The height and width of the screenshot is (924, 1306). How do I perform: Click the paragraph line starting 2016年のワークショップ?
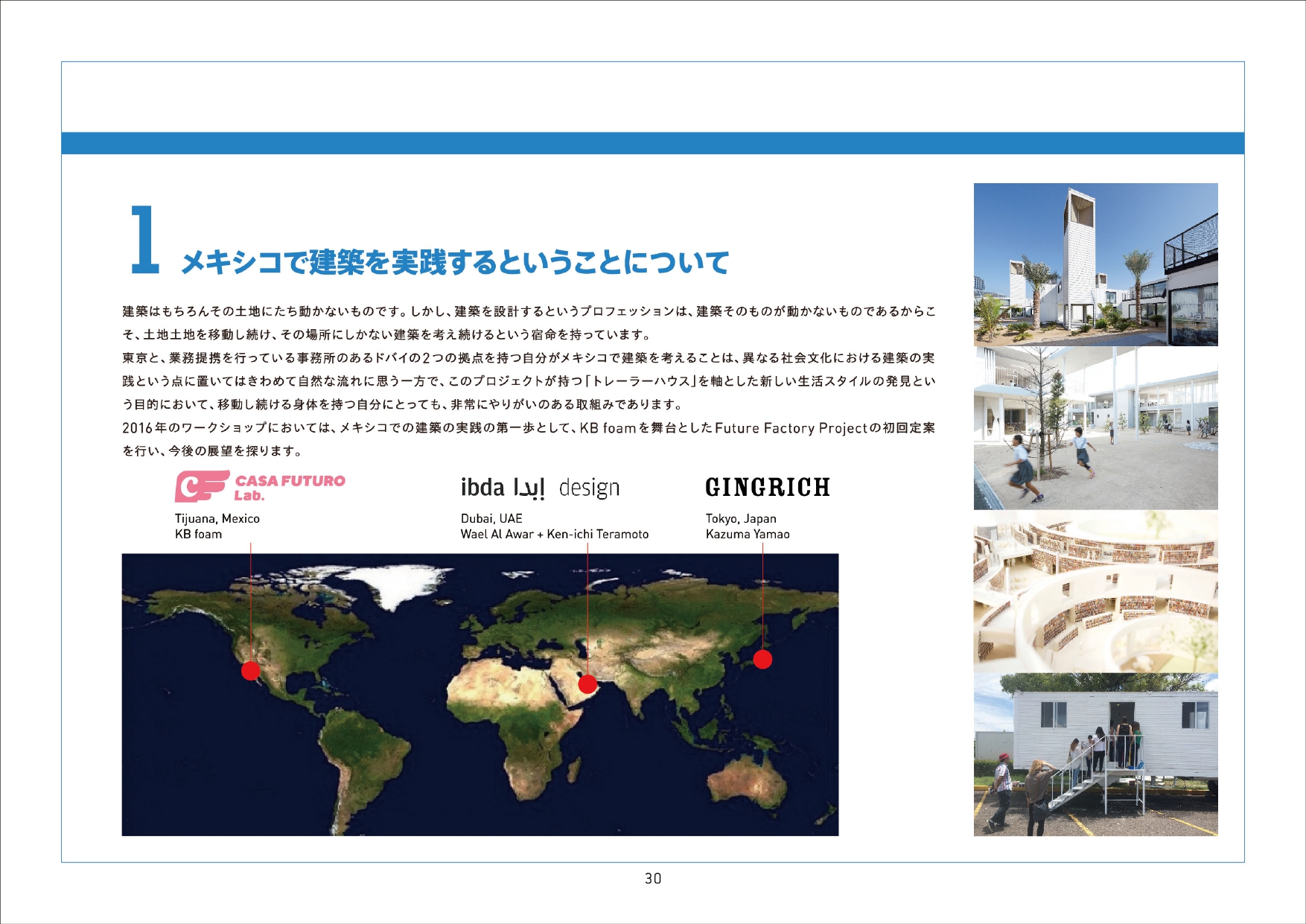(529, 428)
